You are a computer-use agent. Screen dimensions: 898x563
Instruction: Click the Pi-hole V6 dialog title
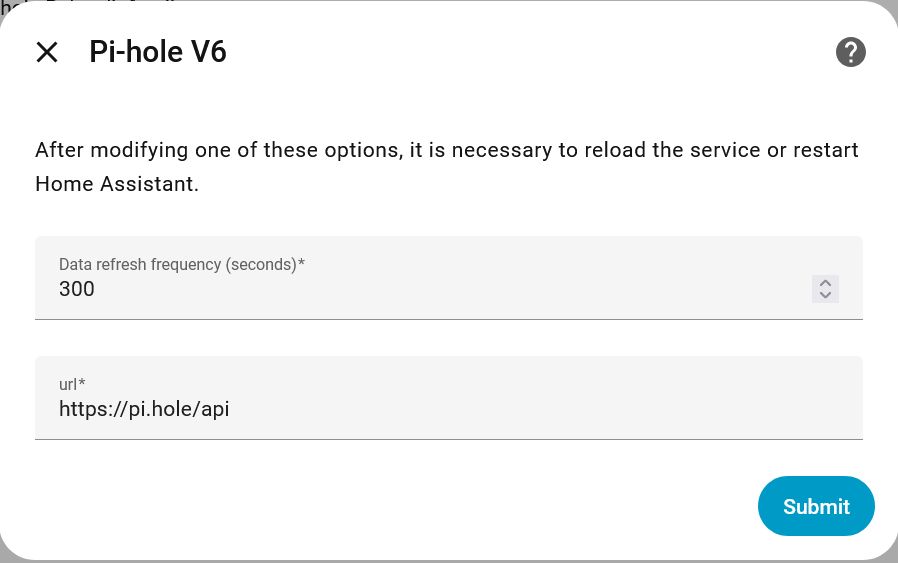(x=158, y=52)
